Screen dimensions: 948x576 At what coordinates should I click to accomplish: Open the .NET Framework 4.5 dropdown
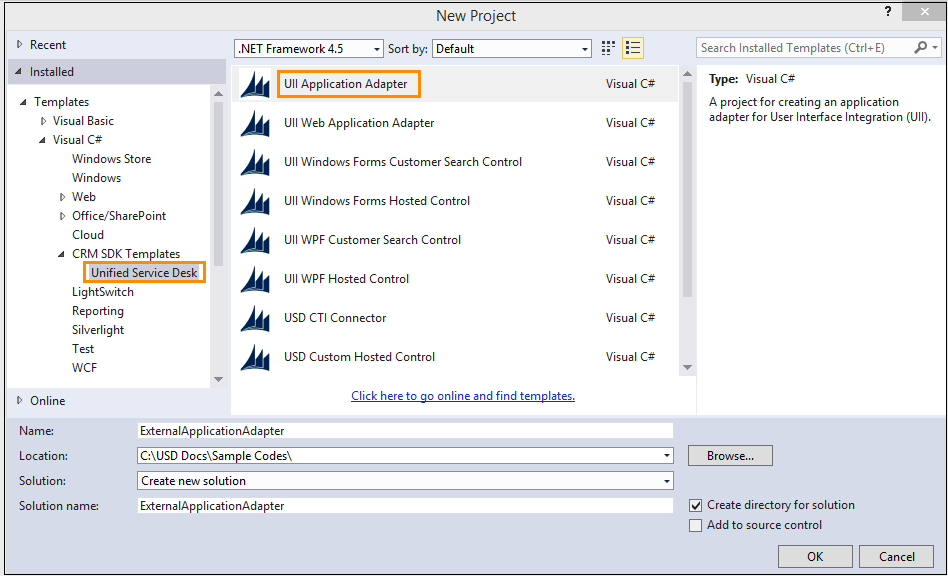click(x=375, y=47)
